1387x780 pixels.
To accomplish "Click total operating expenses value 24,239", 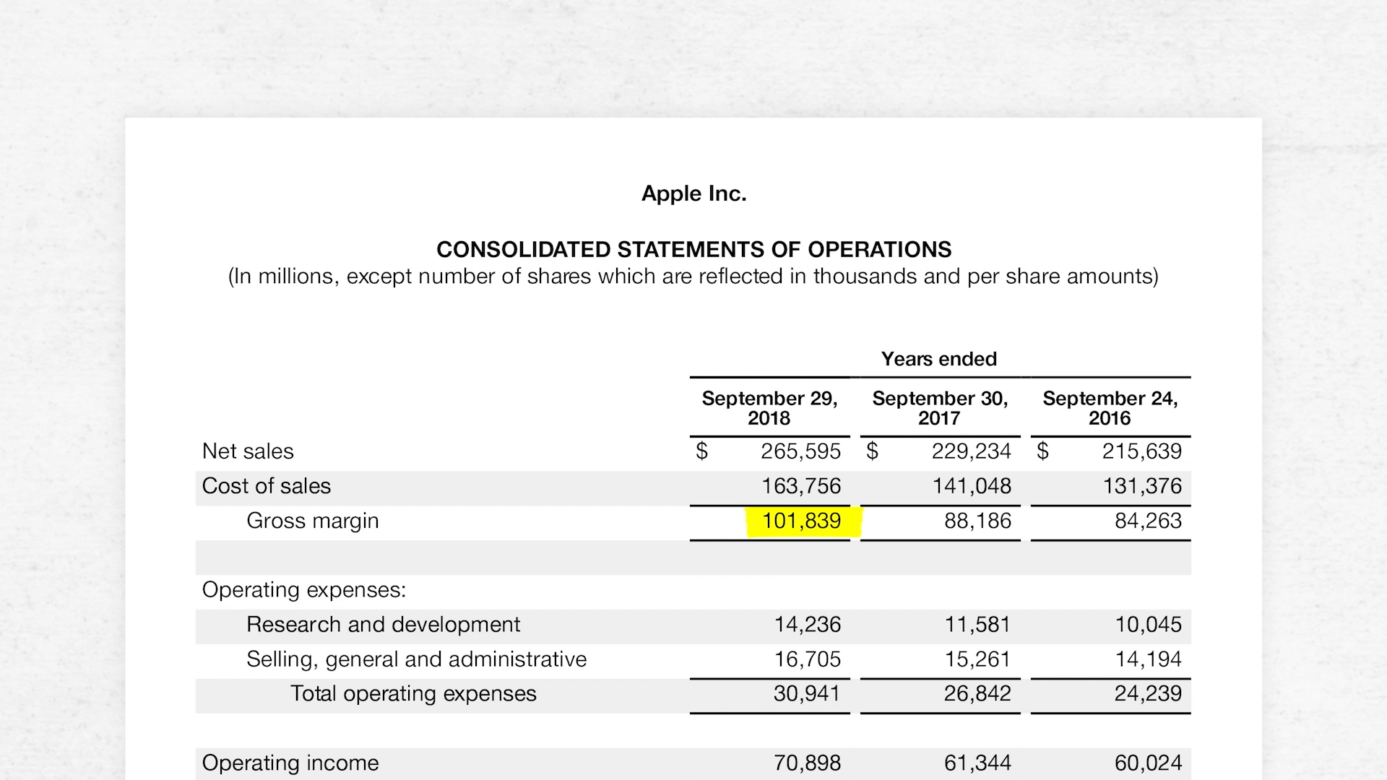I will (1148, 694).
